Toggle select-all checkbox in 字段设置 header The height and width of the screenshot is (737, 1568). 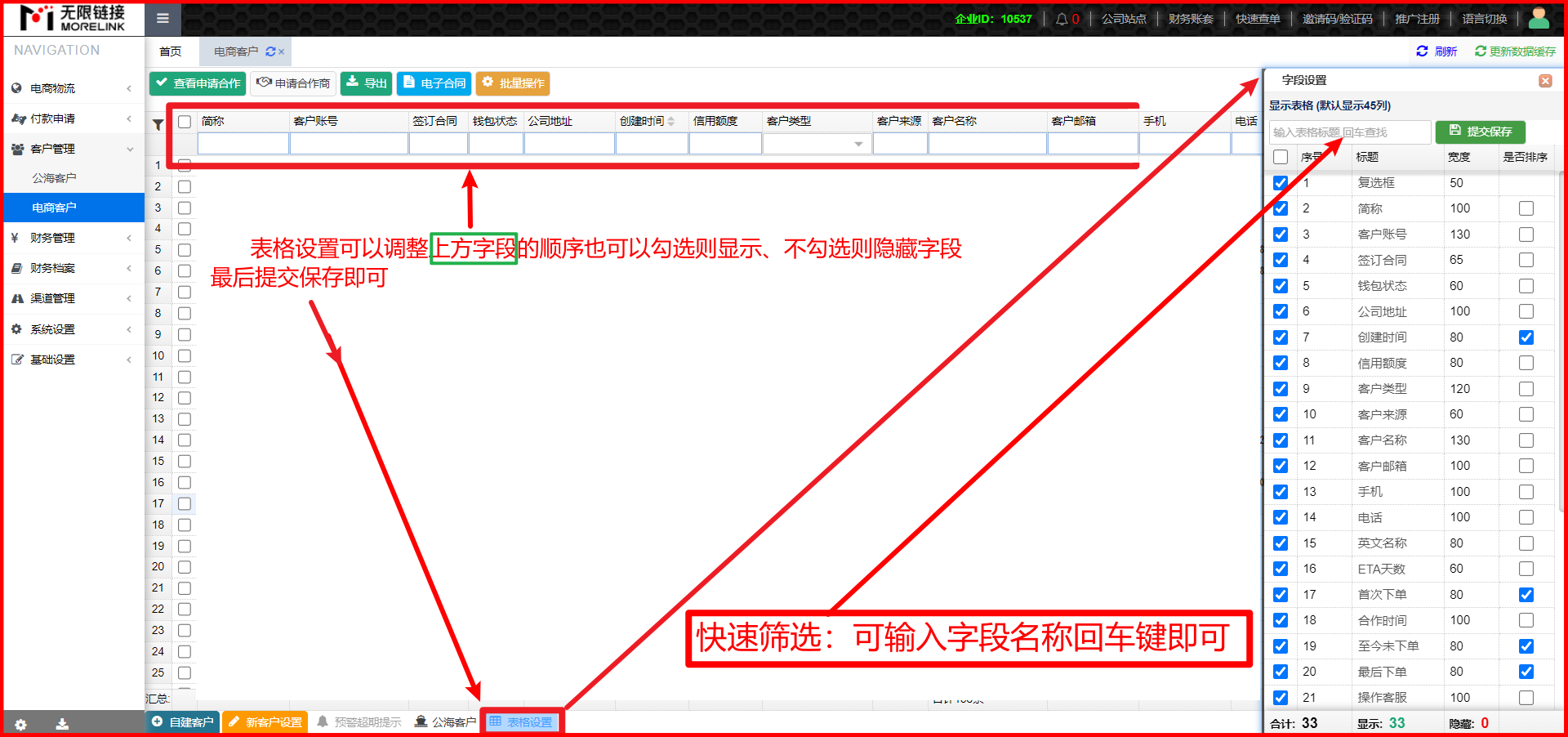(1281, 157)
